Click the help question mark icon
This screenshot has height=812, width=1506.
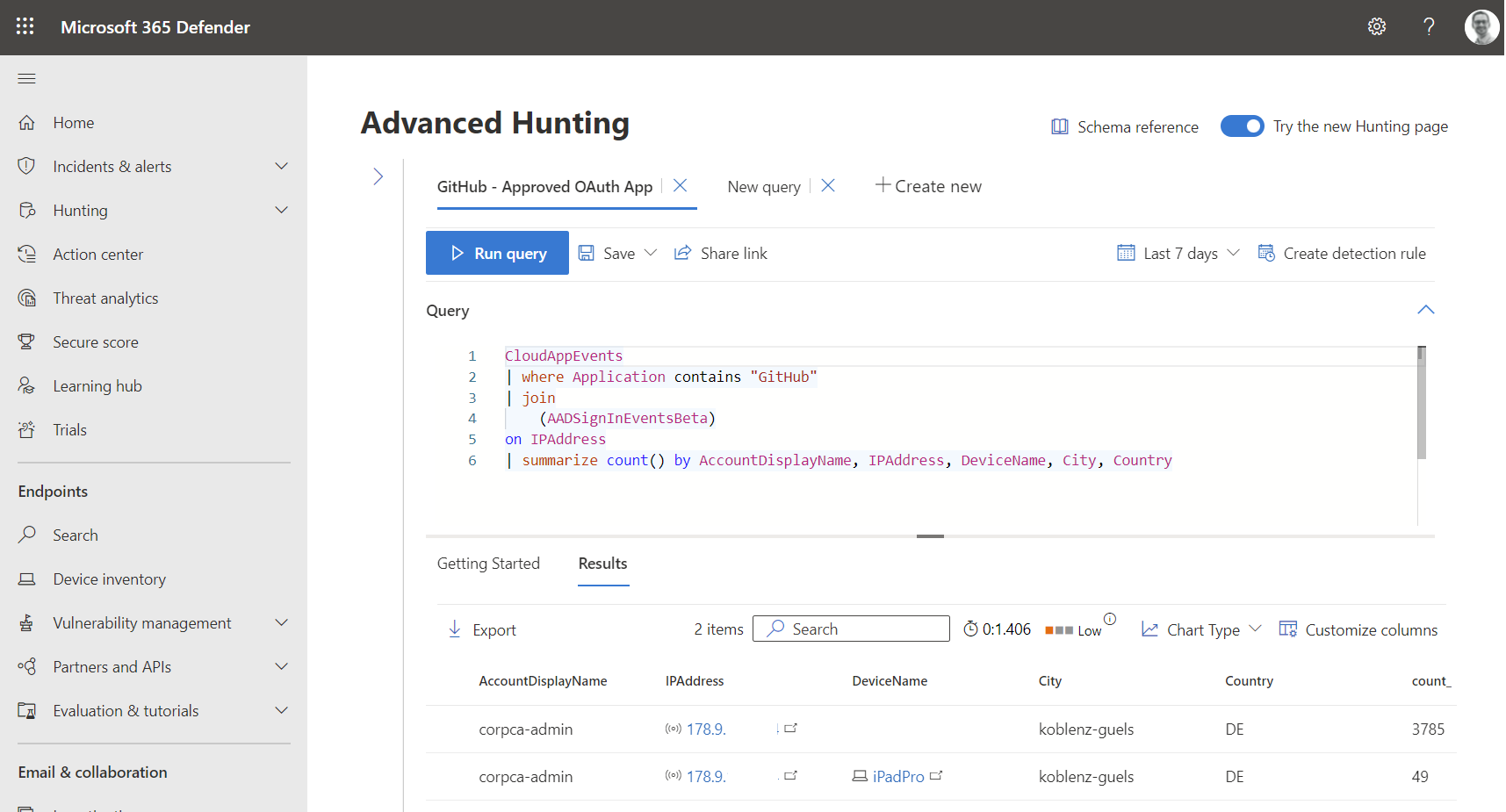(x=1429, y=26)
